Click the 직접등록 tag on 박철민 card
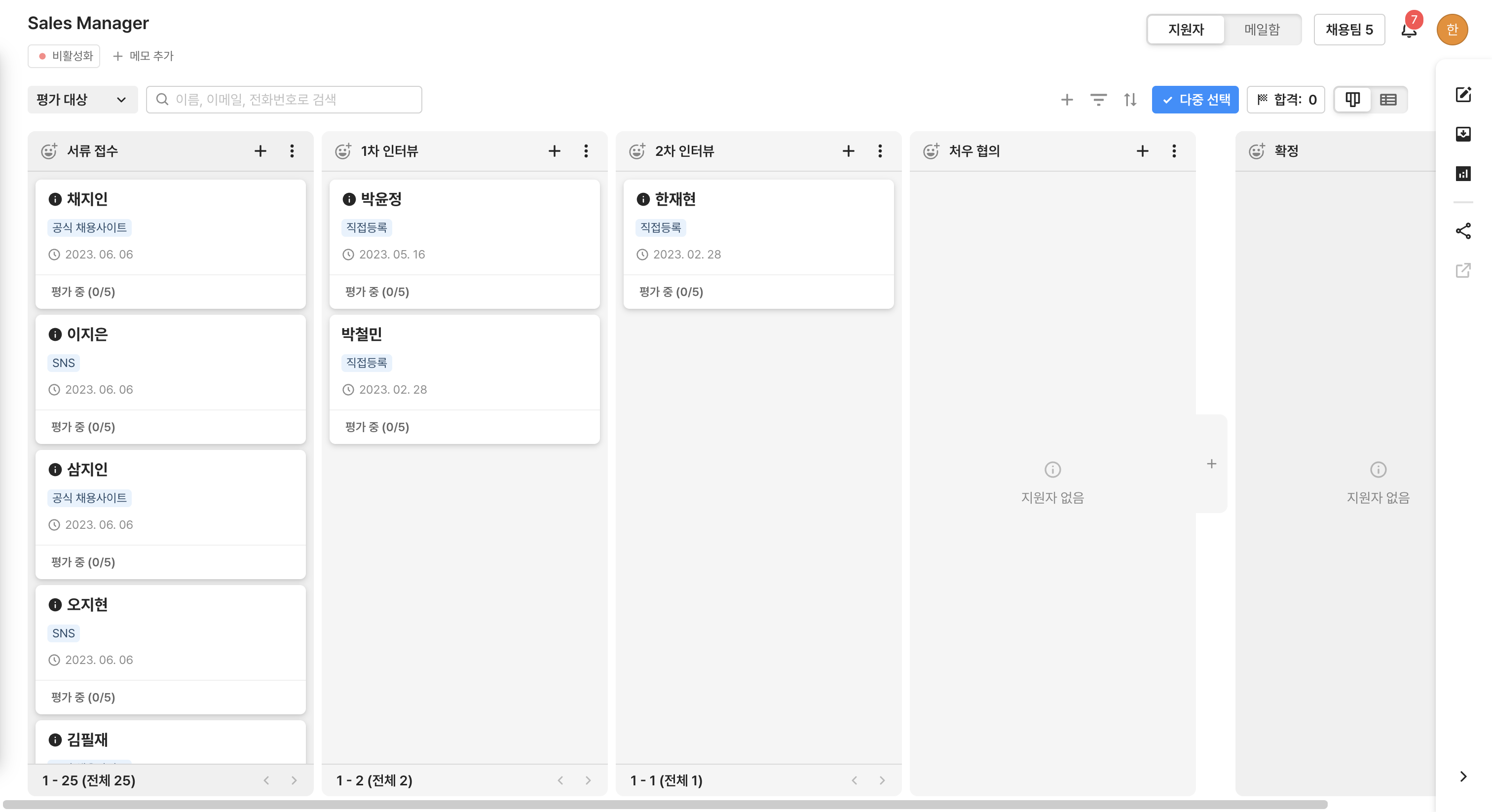 point(367,363)
